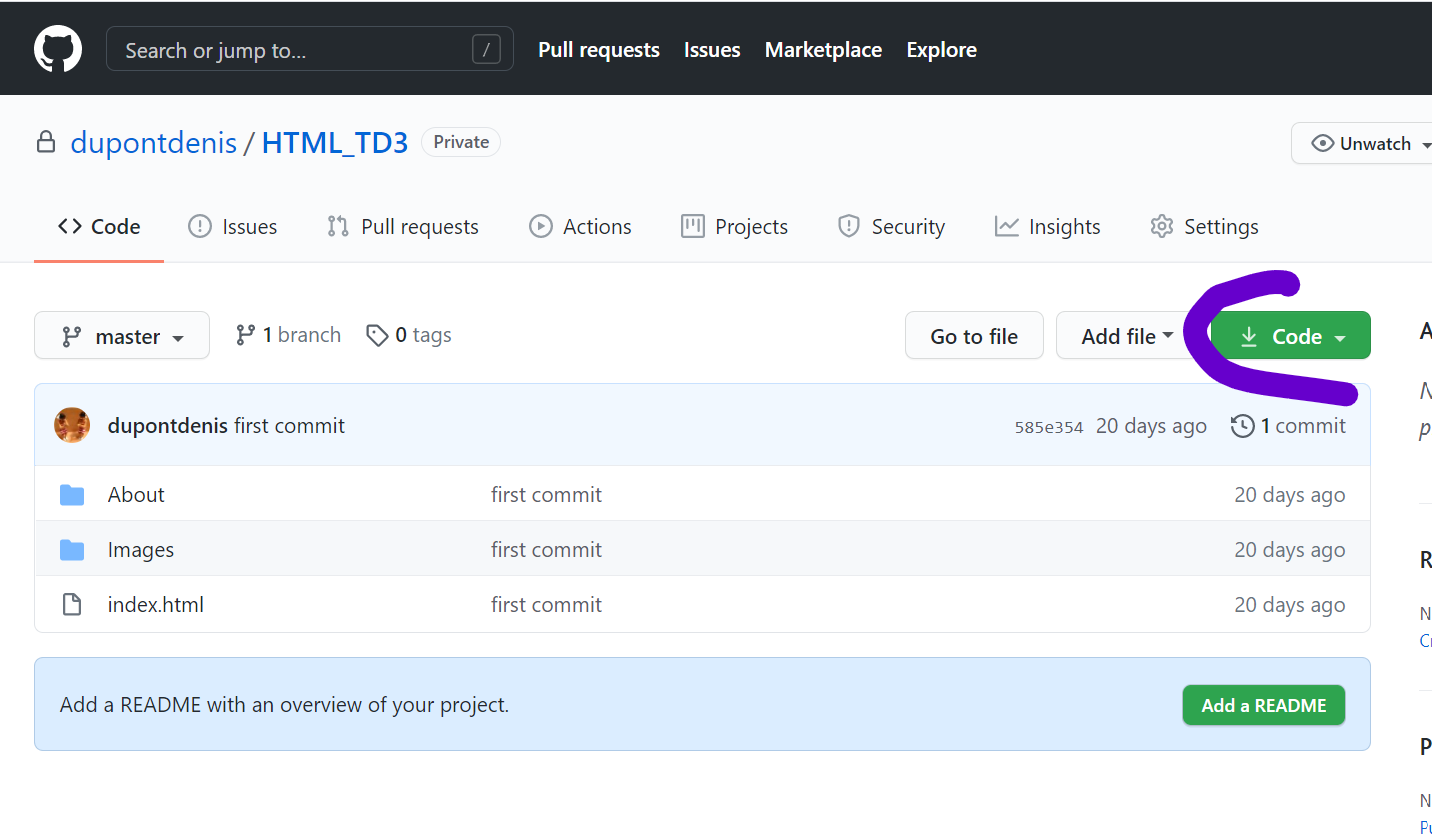Click 'first commit' message in index.html row
Screen dimensions: 1432x838
coord(546,605)
